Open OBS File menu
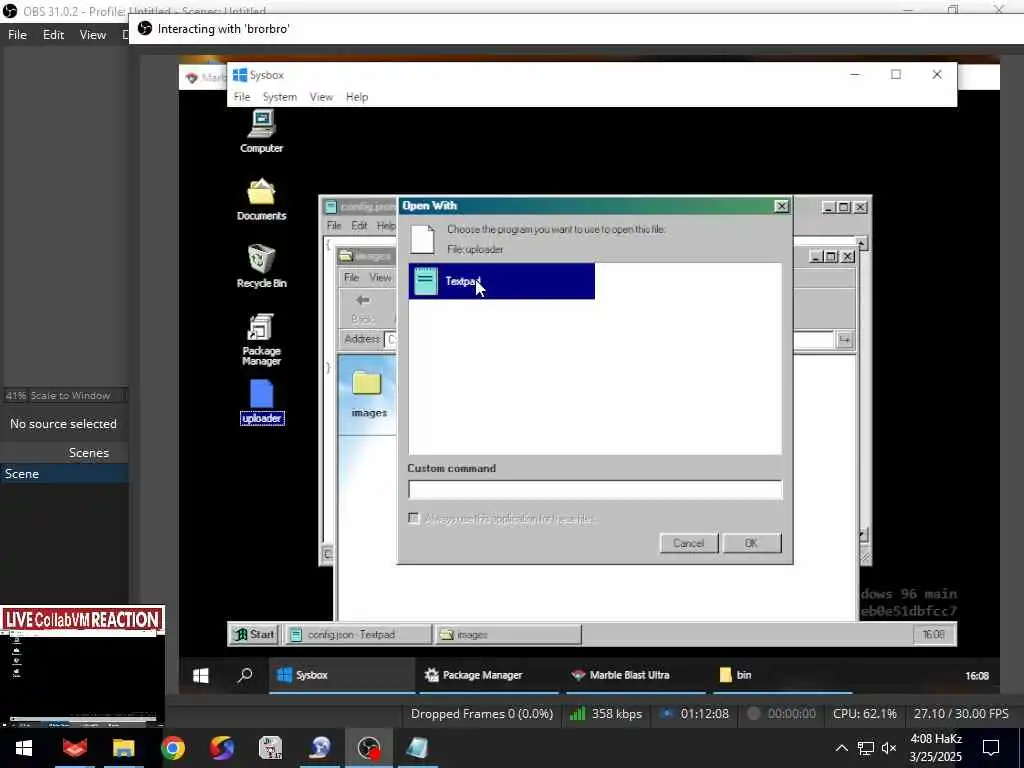 (17, 35)
